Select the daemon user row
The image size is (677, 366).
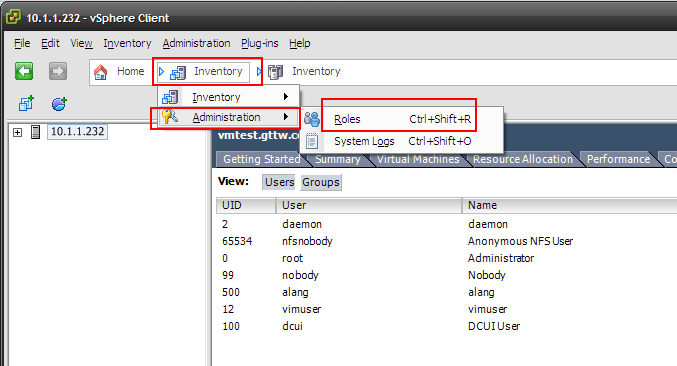tap(446, 224)
